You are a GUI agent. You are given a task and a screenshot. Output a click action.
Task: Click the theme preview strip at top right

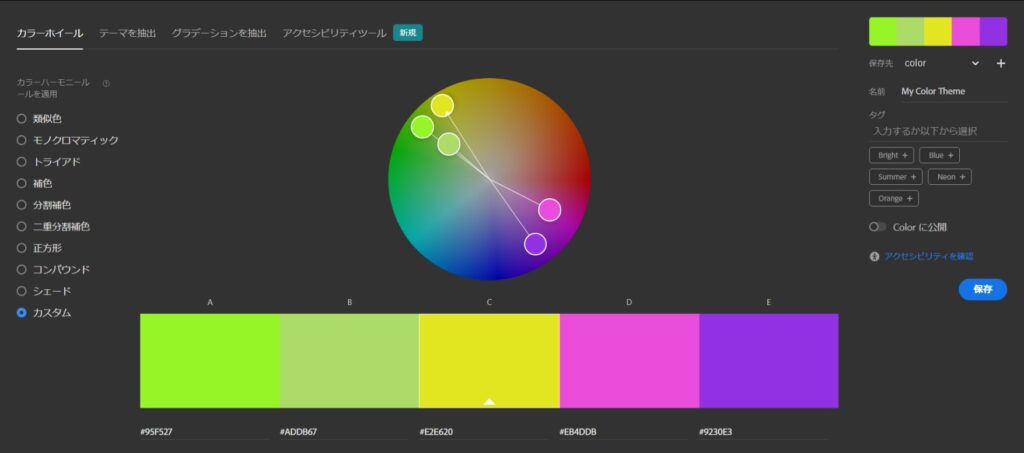(x=938, y=32)
